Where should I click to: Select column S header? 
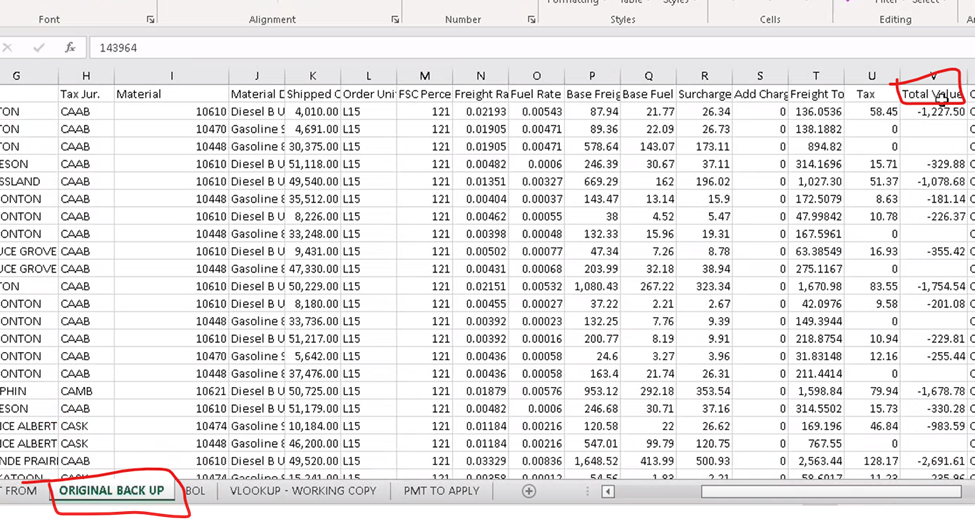(760, 76)
